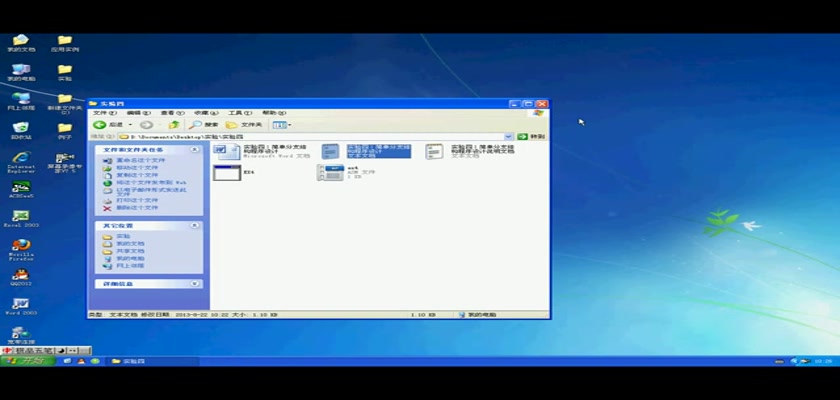The height and width of the screenshot is (400, 840).
Task: Select My Documents desktop icon
Action: (21, 43)
